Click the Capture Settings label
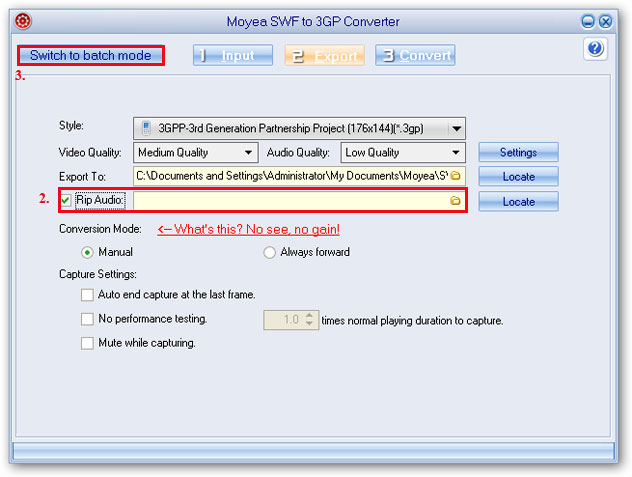Screen dimensions: 632x477 coord(98,274)
